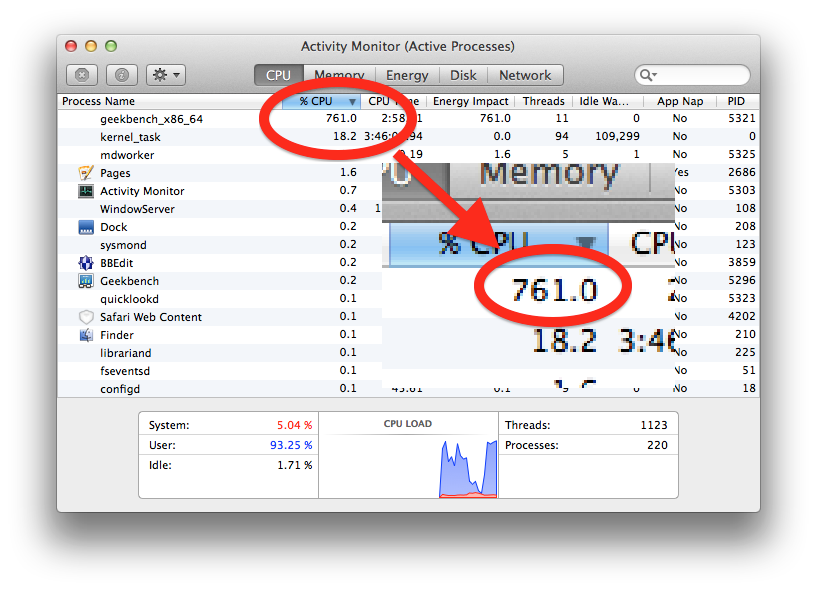Click the System 5.04 % value
Viewport: 817px width, 591px height.
click(x=294, y=425)
